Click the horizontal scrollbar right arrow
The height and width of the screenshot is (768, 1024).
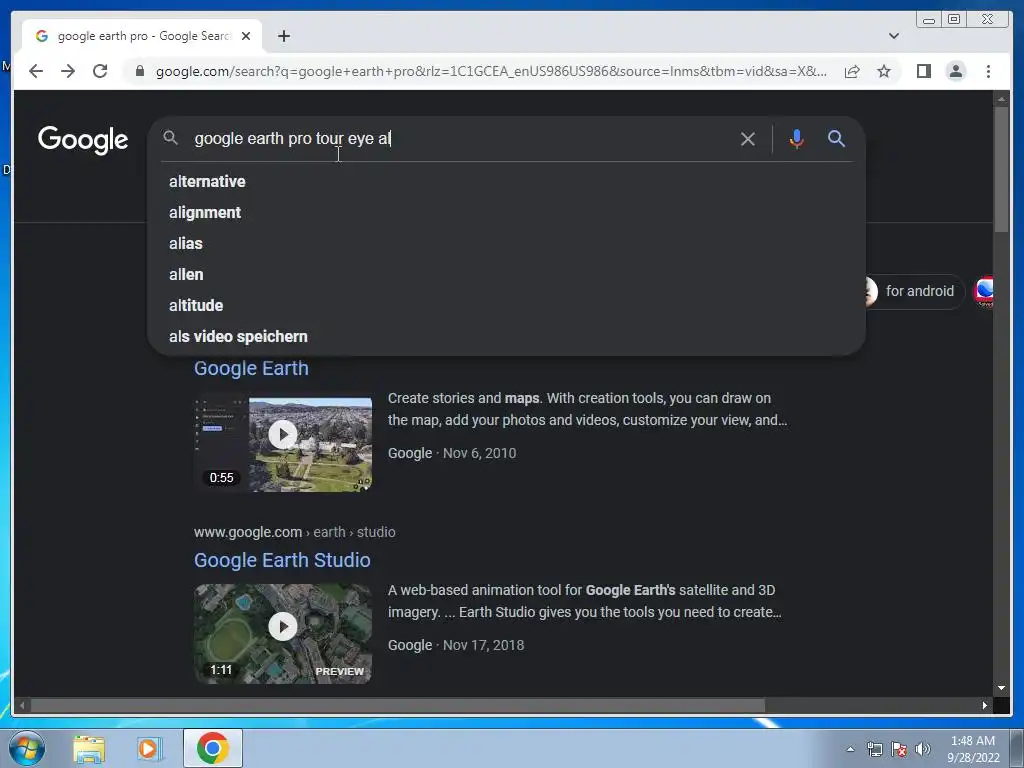pyautogui.click(x=985, y=705)
